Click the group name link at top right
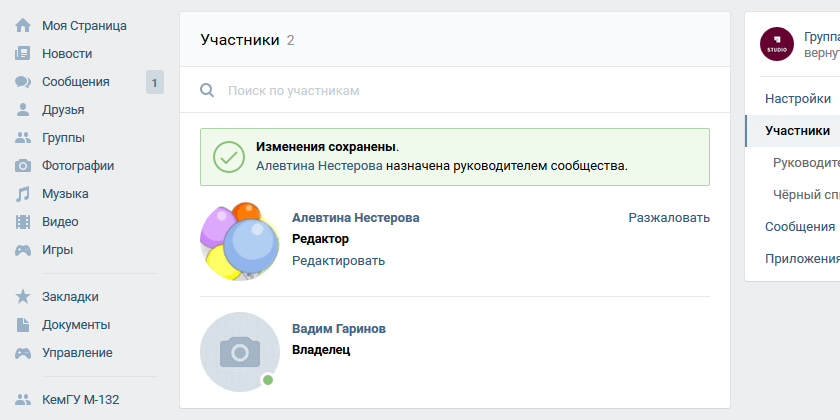The height and width of the screenshot is (420, 840). (822, 37)
